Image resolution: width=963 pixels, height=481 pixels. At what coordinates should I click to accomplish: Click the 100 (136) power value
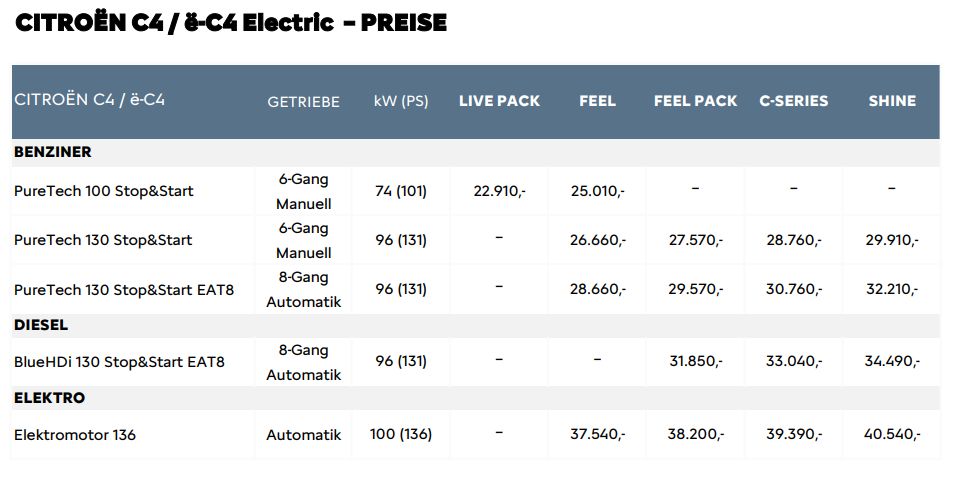(x=401, y=435)
